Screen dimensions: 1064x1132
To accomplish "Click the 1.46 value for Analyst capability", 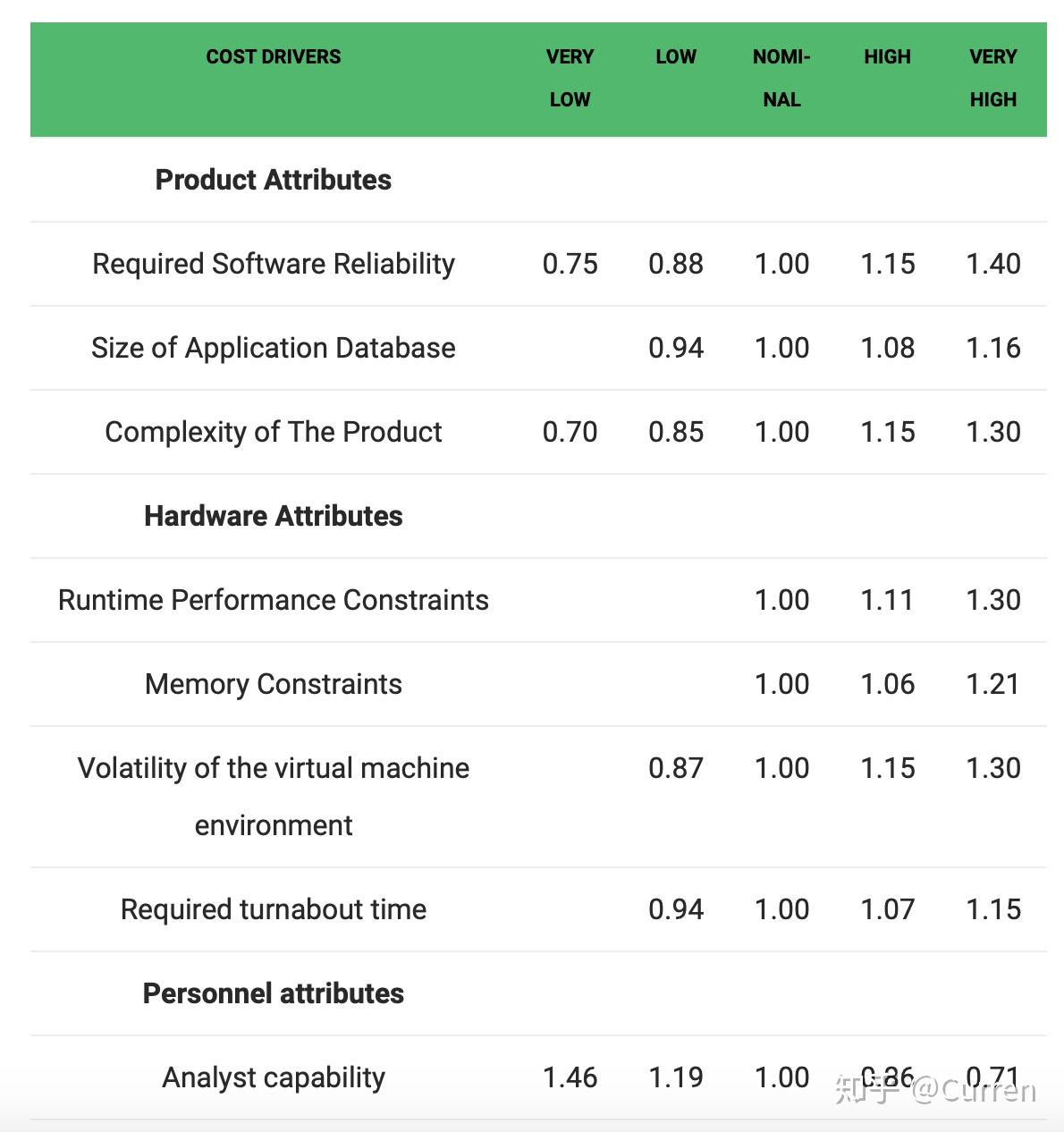I will point(570,1077).
